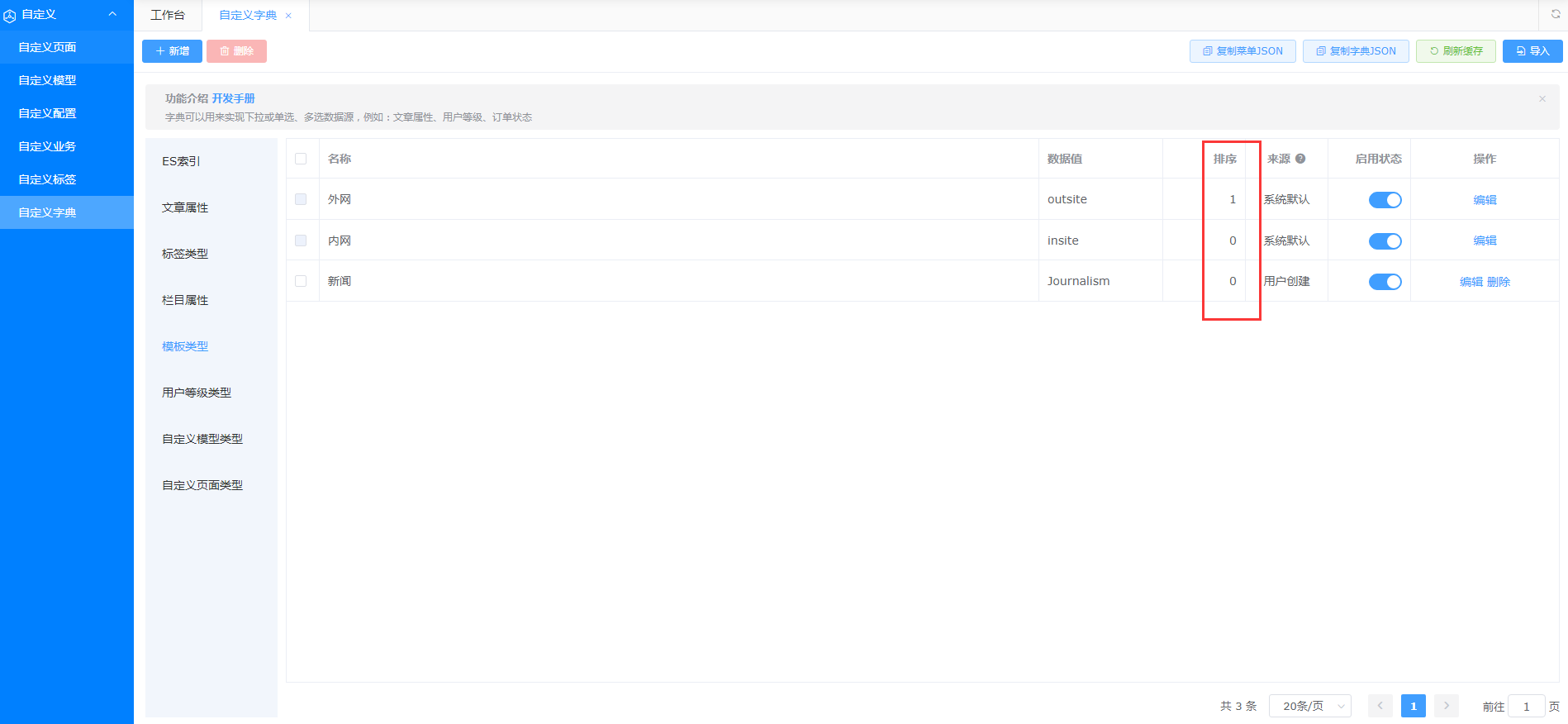This screenshot has width=1568, height=724.
Task: Go to the next page arrow
Action: [x=1446, y=706]
